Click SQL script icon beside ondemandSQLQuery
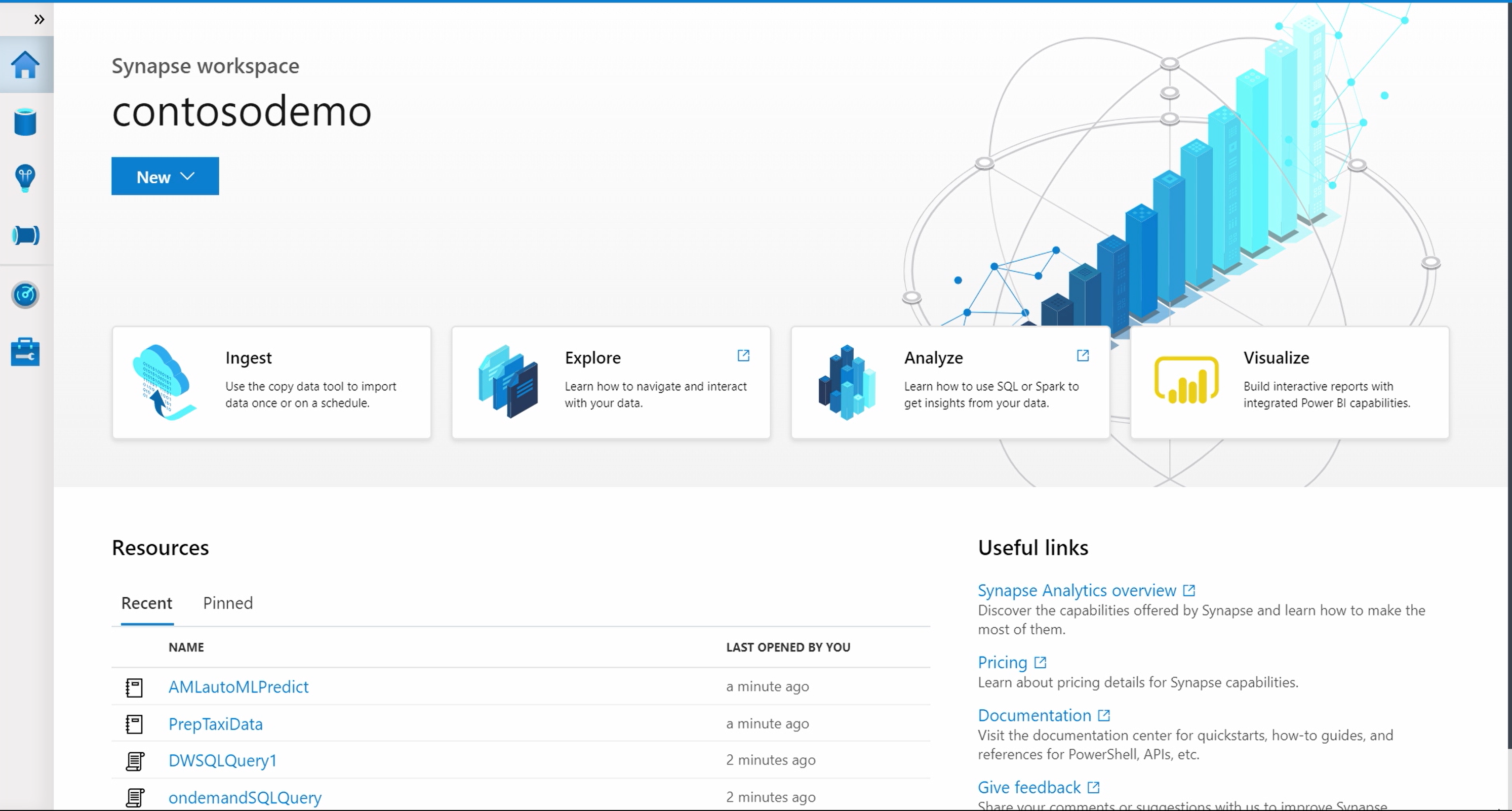Viewport: 1512px width, 811px height. (x=135, y=797)
